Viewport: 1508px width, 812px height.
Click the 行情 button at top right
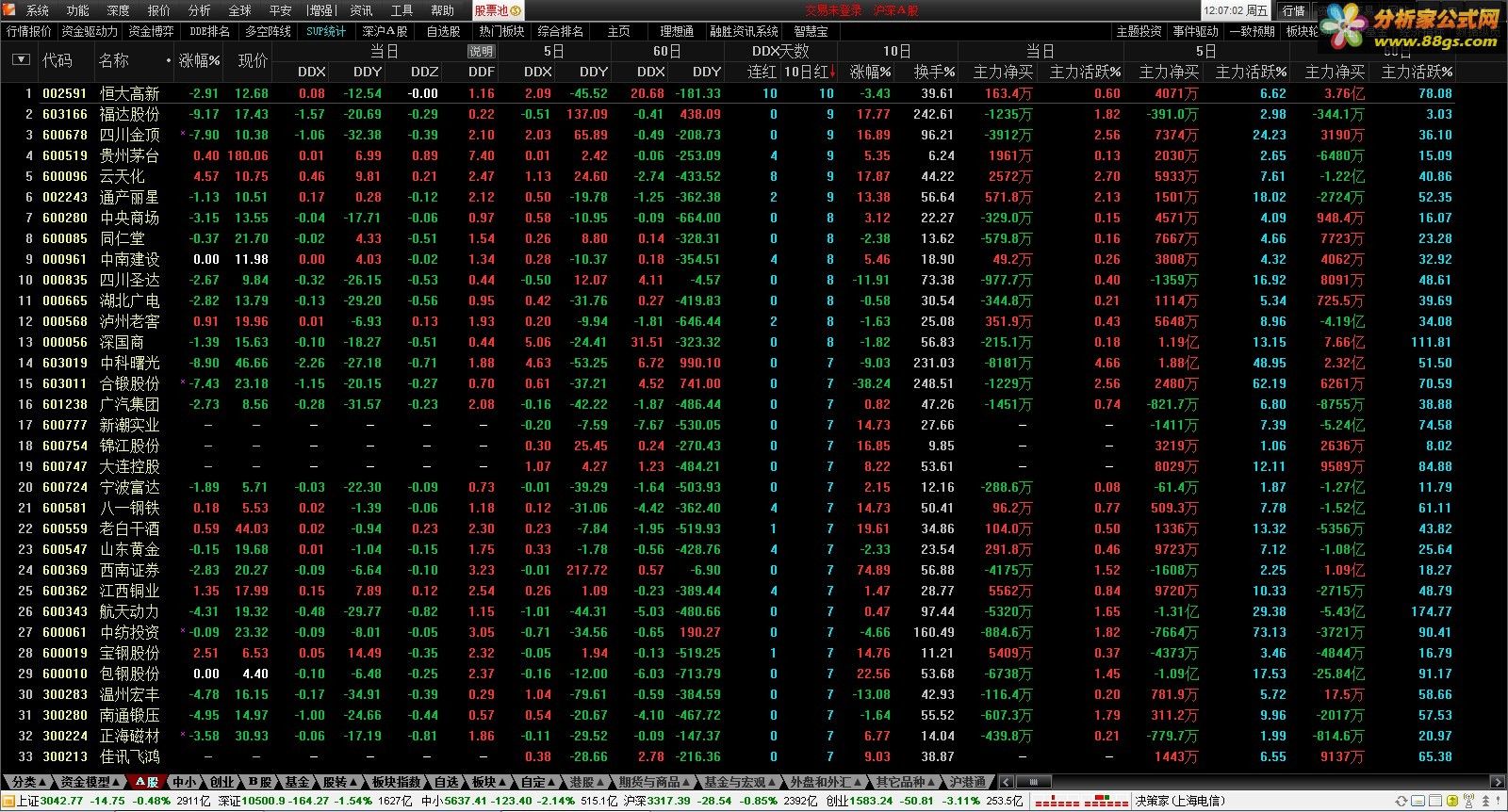point(1294,10)
